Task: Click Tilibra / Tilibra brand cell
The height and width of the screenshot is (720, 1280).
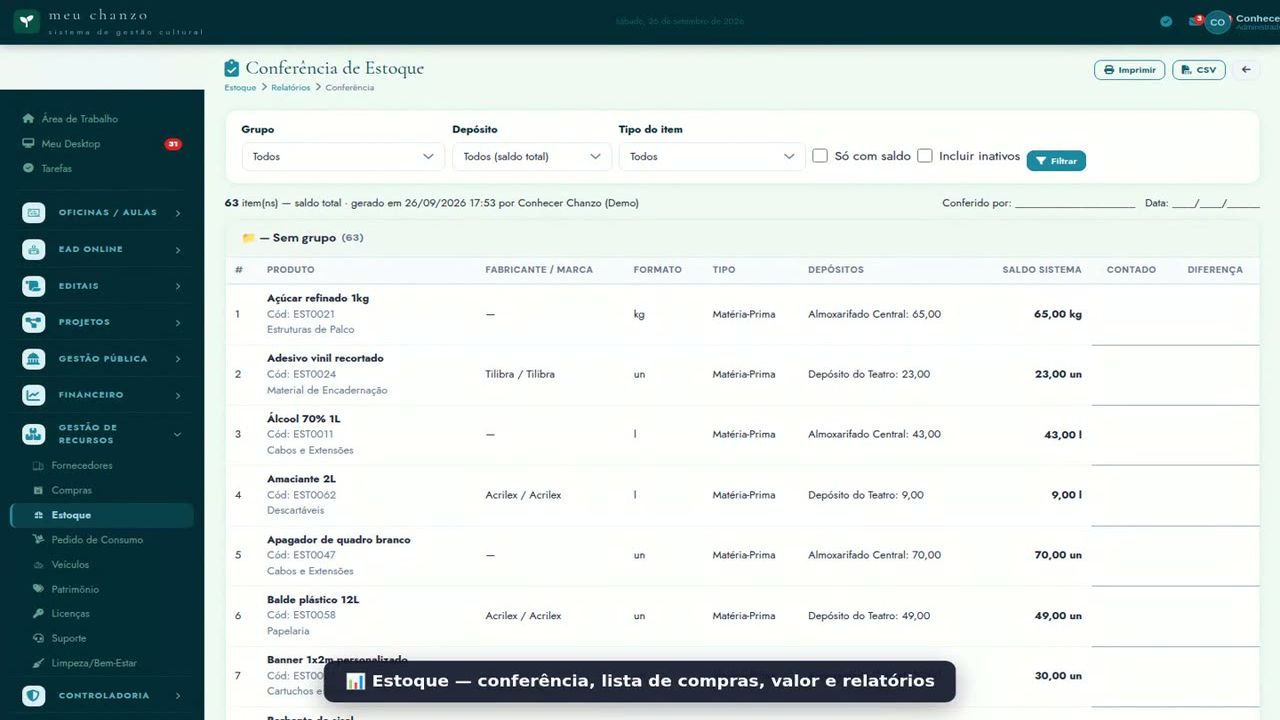Action: [x=520, y=374]
